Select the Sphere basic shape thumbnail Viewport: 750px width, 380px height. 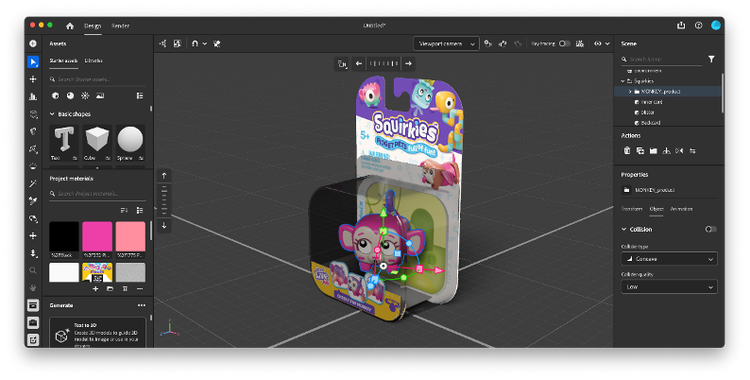[130, 142]
